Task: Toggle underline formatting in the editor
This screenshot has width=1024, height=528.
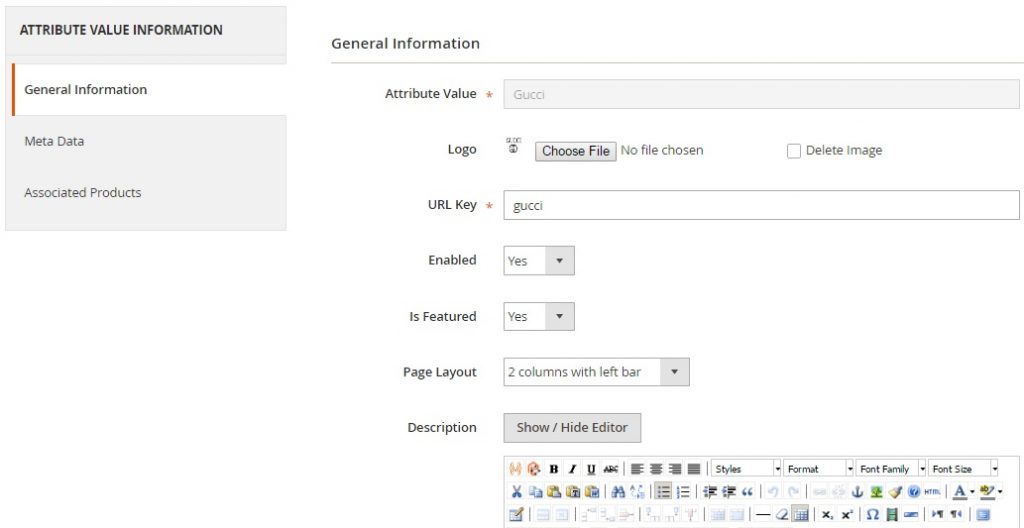Action: pos(591,469)
